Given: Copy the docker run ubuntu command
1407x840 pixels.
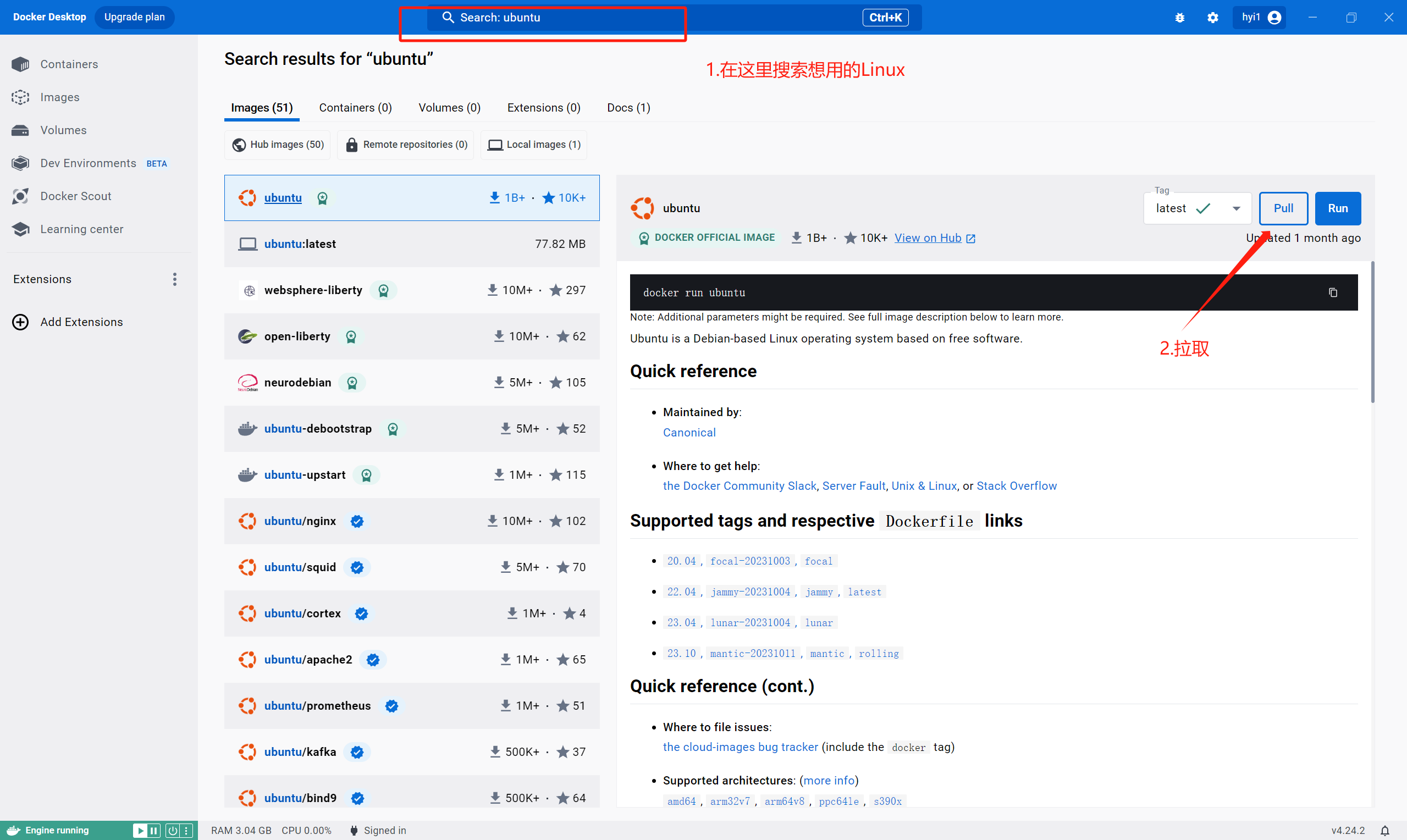Looking at the screenshot, I should [x=1333, y=292].
